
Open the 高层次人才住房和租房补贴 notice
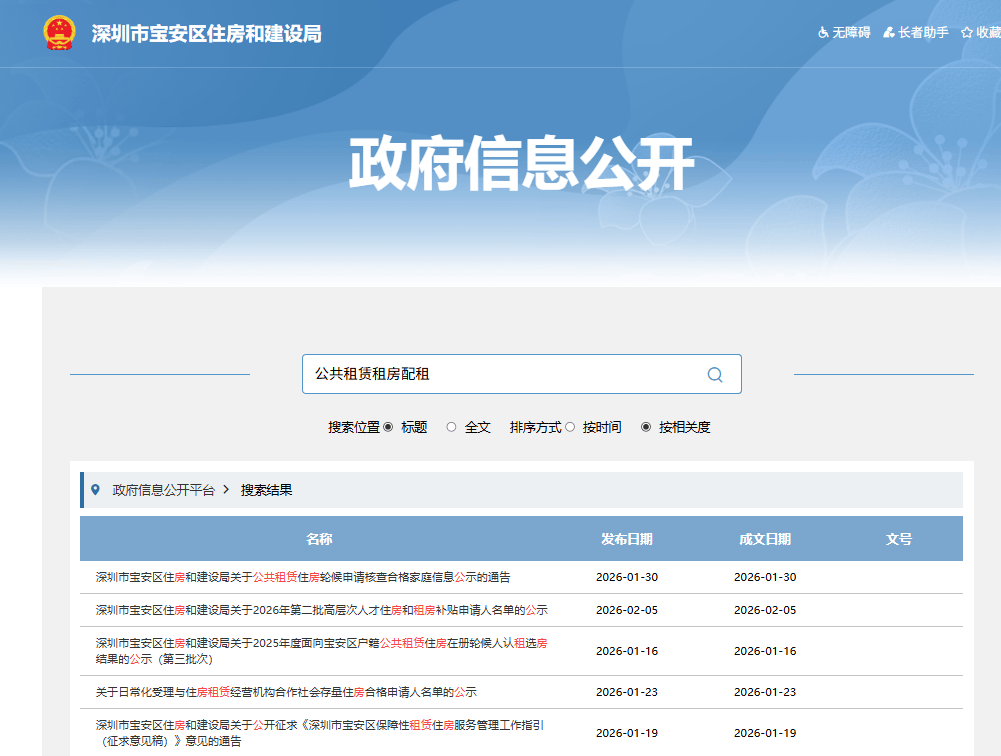310,612
